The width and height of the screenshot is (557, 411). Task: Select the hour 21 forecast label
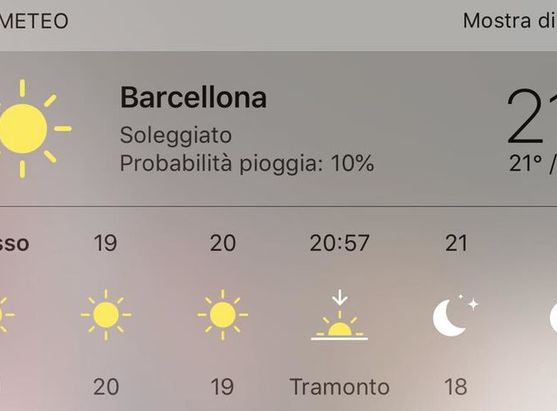[x=456, y=243]
